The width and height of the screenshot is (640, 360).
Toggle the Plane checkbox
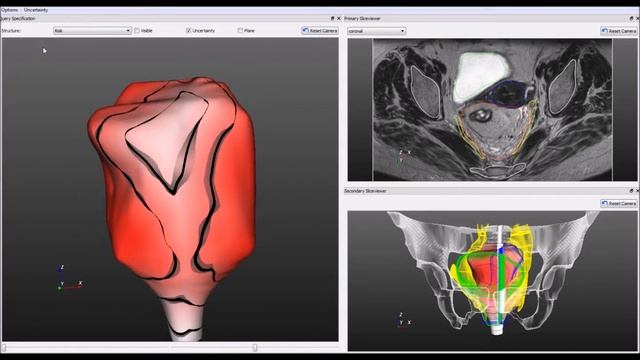coord(240,31)
